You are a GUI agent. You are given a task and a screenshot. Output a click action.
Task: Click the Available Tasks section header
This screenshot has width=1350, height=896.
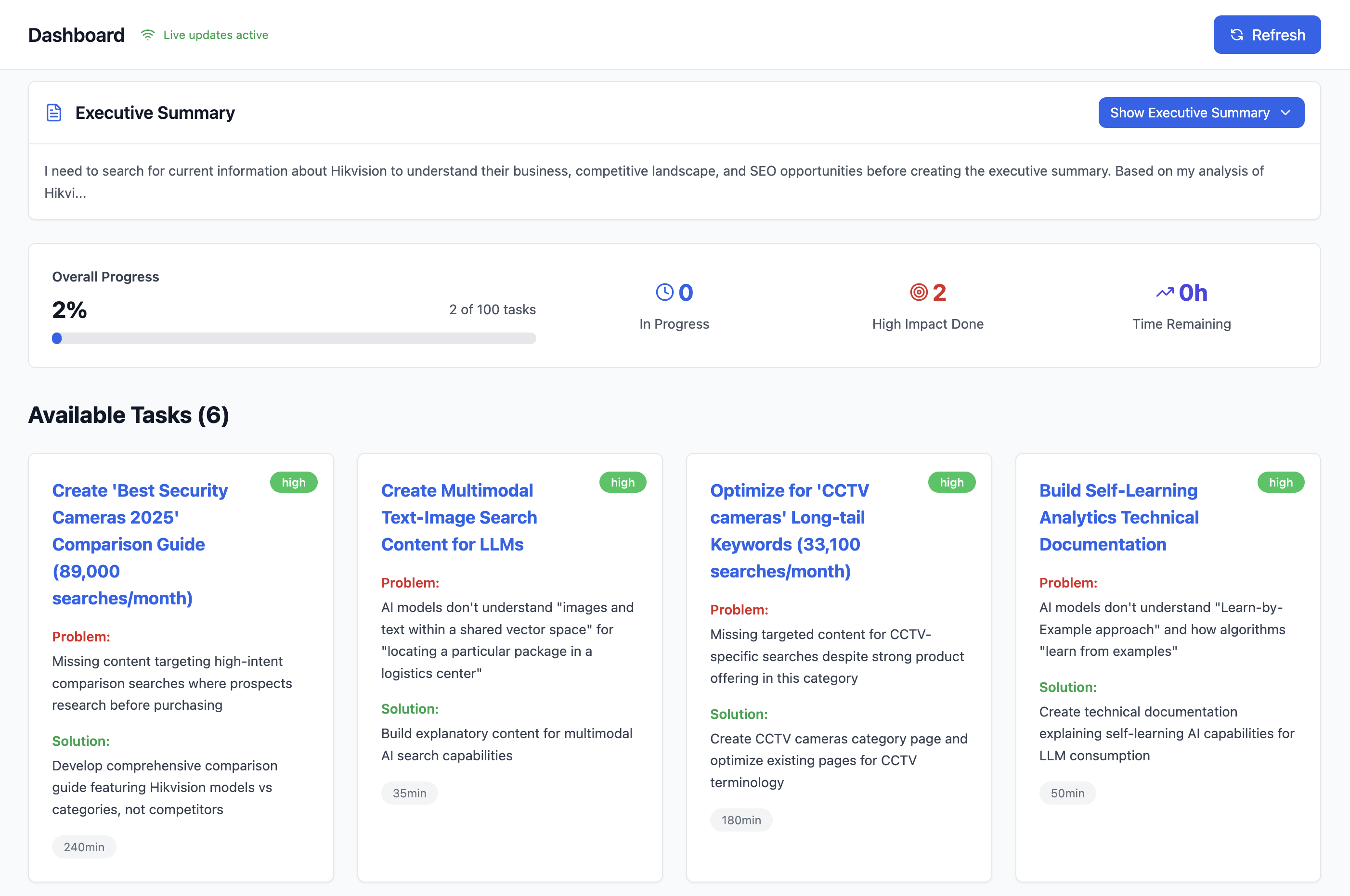(x=129, y=415)
